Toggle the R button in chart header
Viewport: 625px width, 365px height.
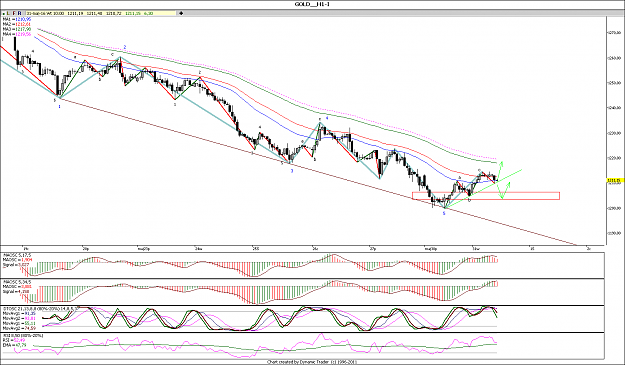[x=20, y=13]
